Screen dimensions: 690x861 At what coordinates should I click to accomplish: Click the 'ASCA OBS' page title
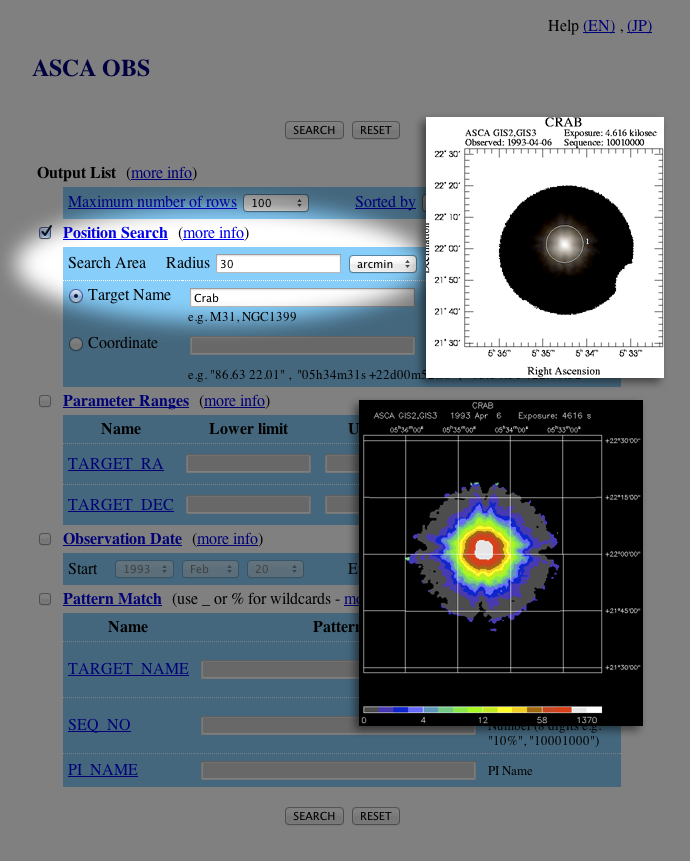coord(91,68)
